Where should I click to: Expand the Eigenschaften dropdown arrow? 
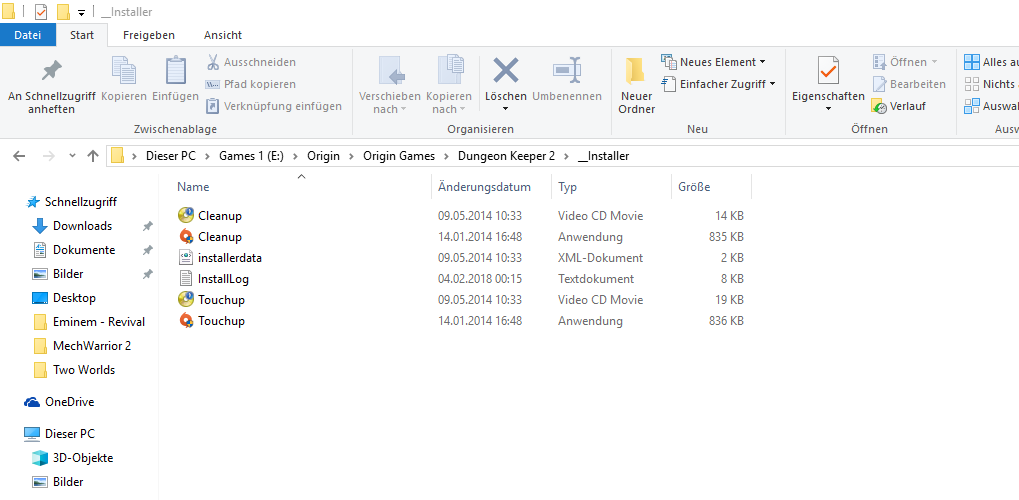[x=829, y=109]
